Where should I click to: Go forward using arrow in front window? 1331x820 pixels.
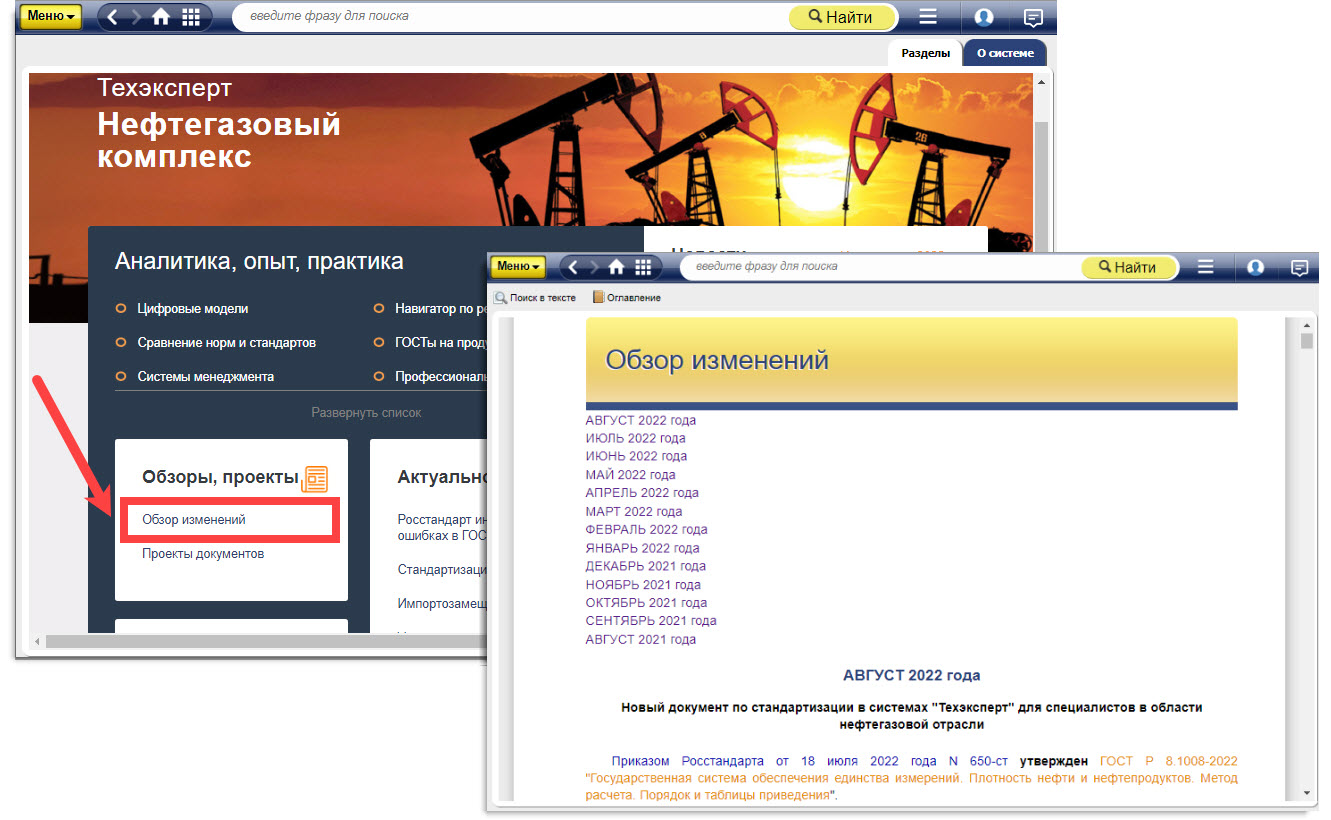pyautogui.click(x=595, y=267)
